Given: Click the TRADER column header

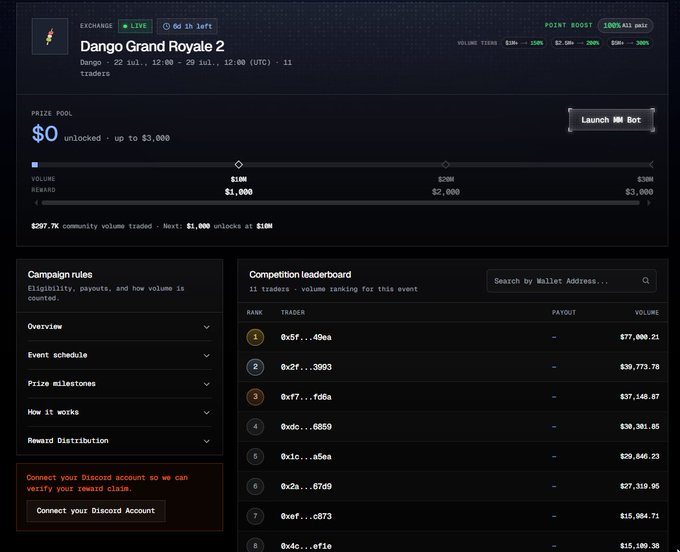Looking at the screenshot, I should (x=293, y=312).
